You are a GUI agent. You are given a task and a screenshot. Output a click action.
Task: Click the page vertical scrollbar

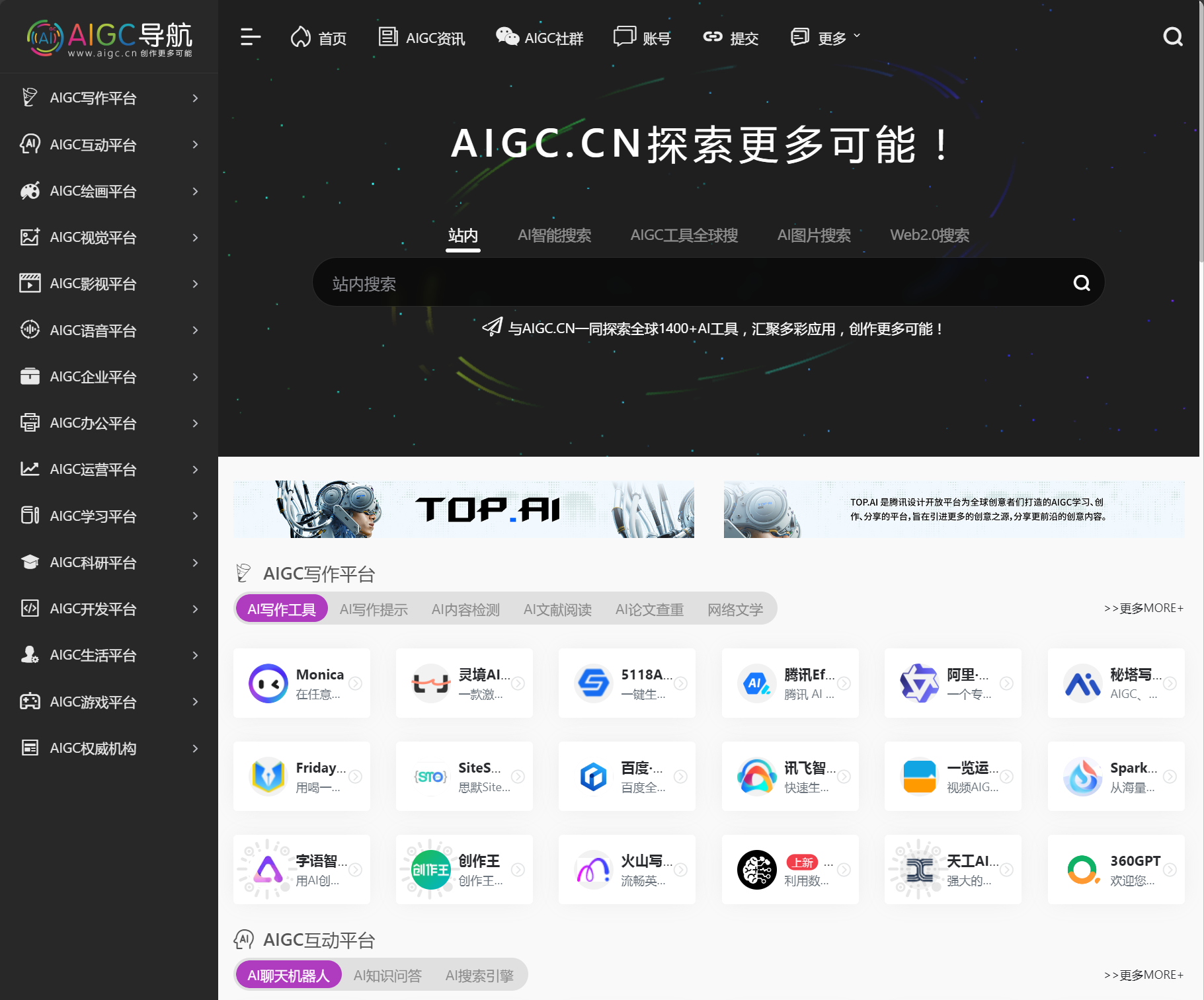(1201, 132)
